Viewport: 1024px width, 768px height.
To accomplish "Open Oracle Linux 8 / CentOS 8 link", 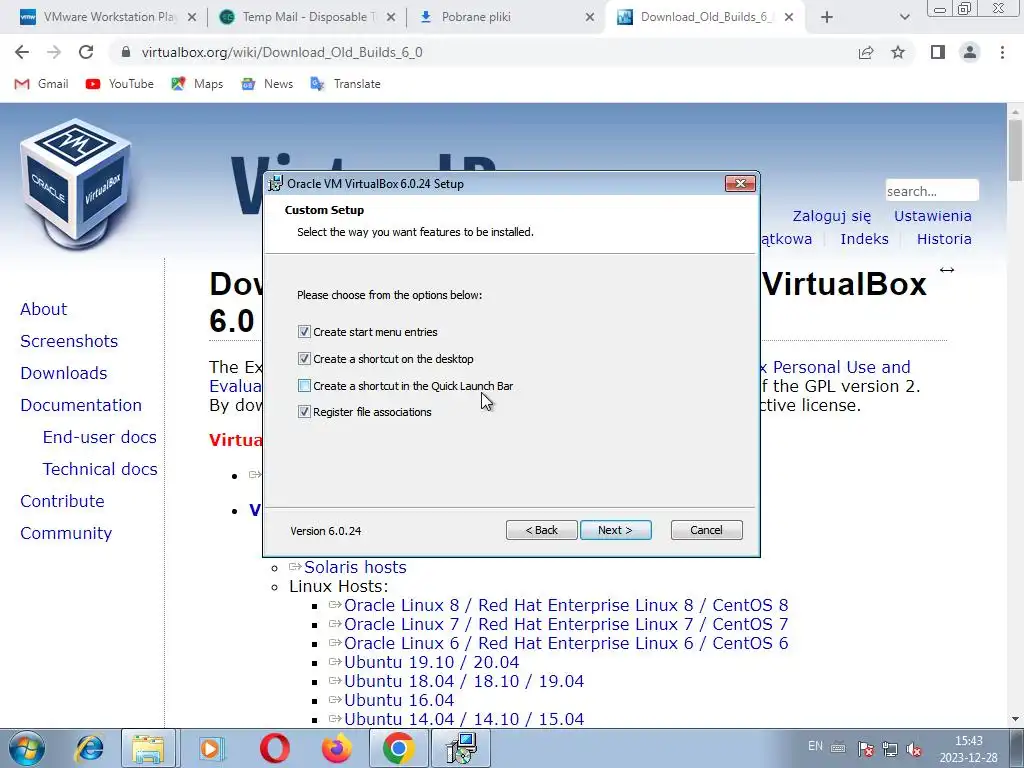I will (x=566, y=605).
